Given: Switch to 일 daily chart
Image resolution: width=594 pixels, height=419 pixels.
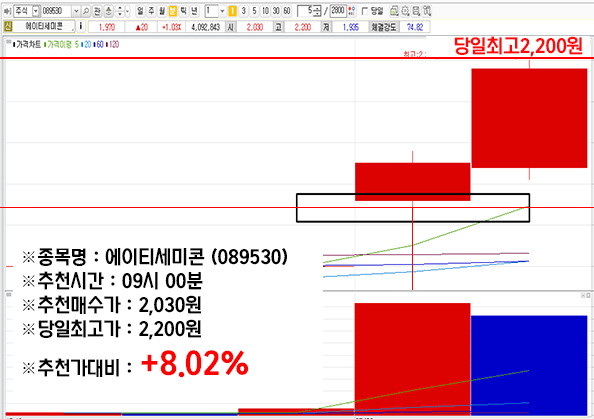Looking at the screenshot, I should click(140, 11).
